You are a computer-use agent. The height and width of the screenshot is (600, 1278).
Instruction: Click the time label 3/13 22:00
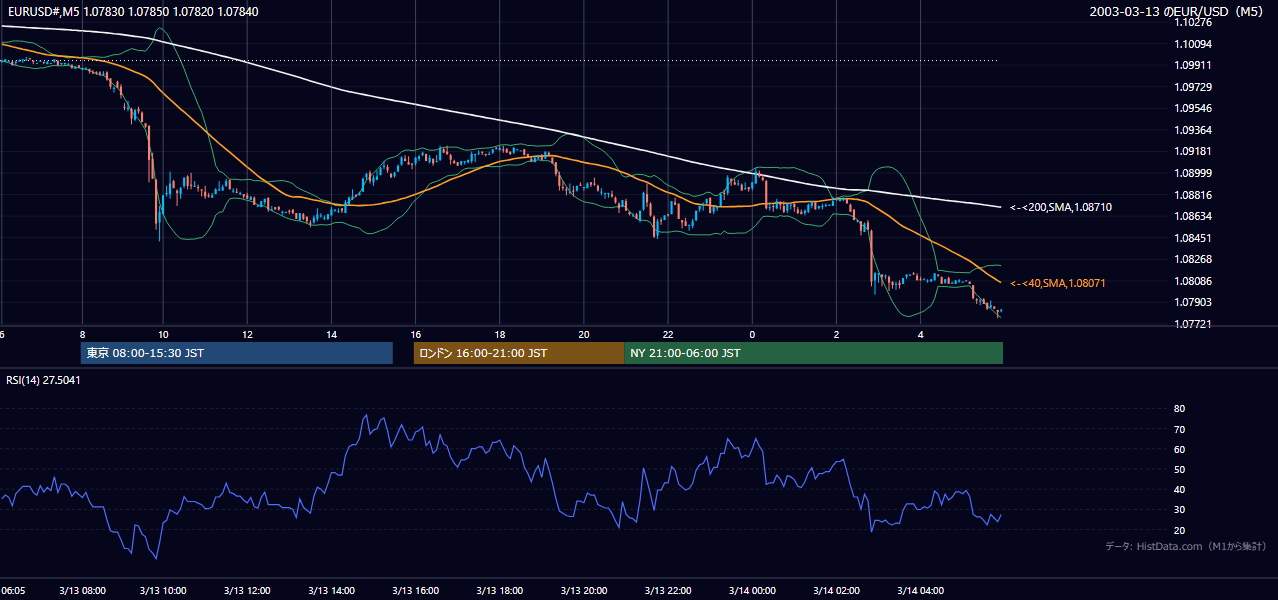coord(670,590)
